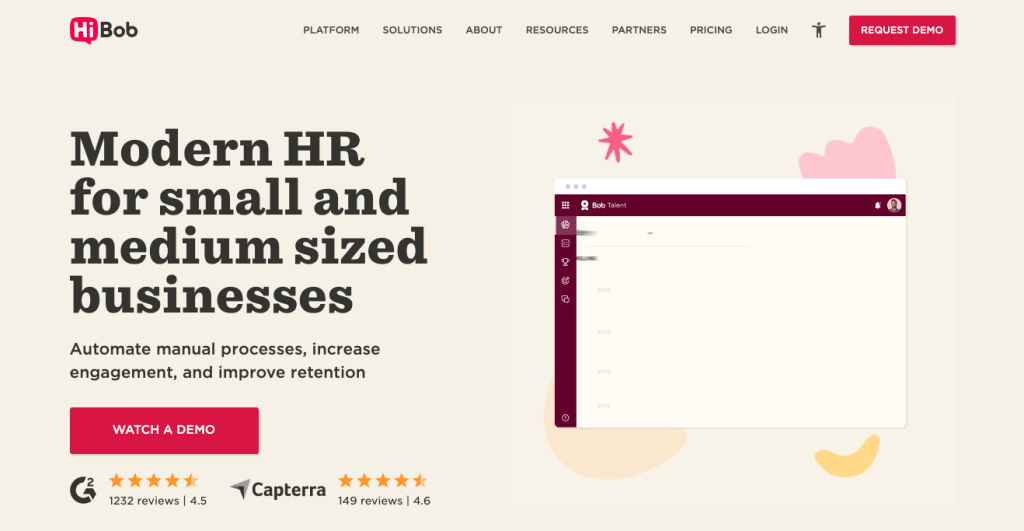The height and width of the screenshot is (531, 1024).
Task: Select the top highlighted sidebar icon
Action: click(x=565, y=225)
